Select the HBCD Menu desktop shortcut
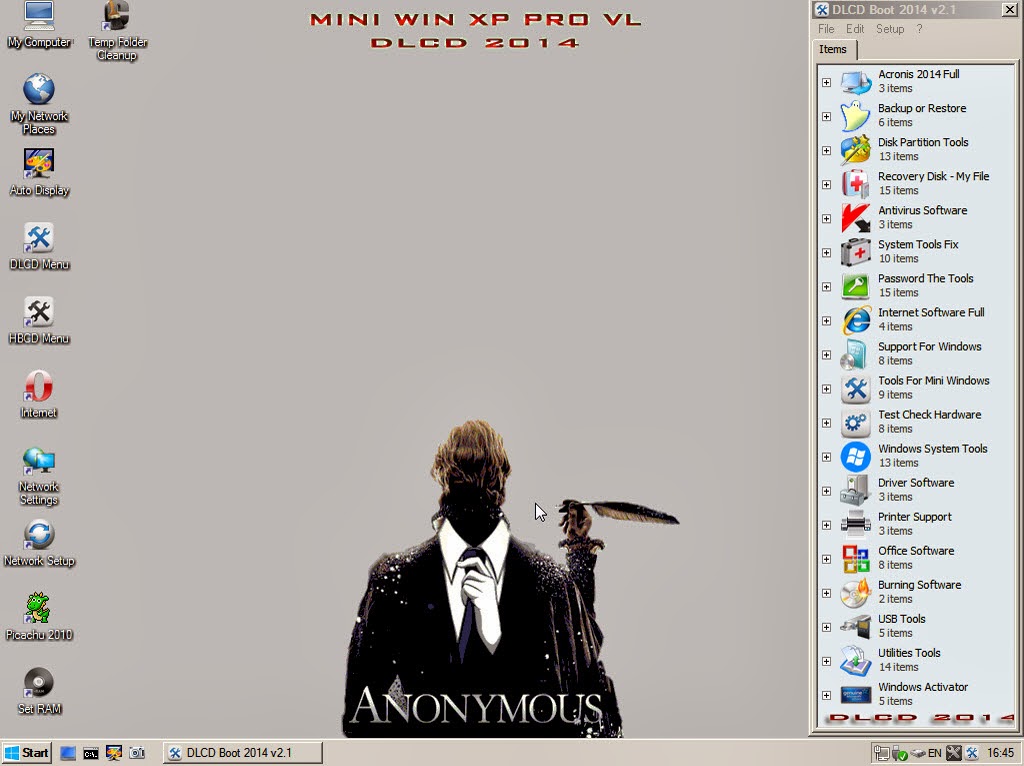 (x=39, y=321)
